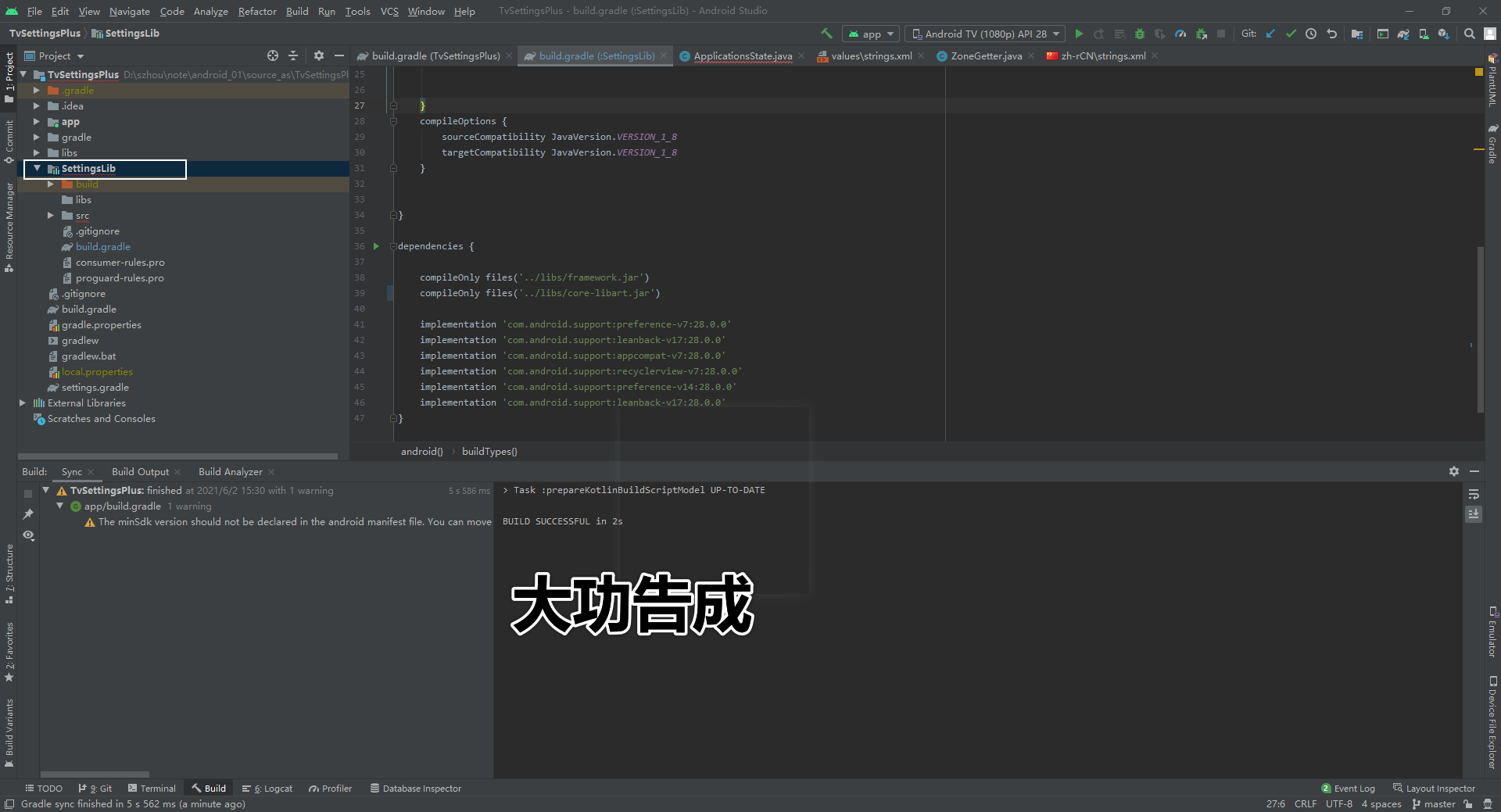The image size is (1501, 812).
Task: Click the Build panel settings gear
Action: (x=1453, y=471)
